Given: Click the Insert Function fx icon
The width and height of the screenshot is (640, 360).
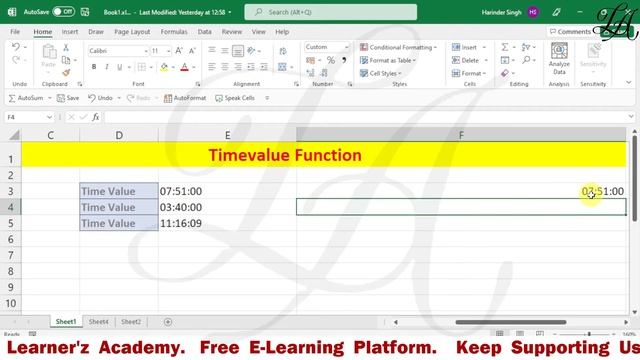Looking at the screenshot, I should tap(96, 117).
